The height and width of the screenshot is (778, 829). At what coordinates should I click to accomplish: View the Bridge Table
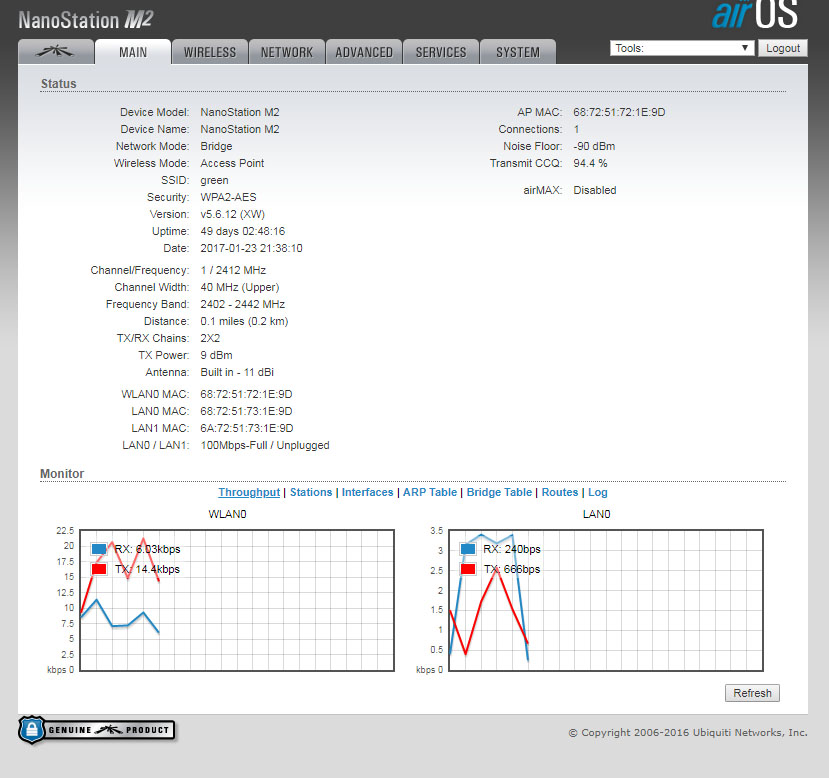[499, 492]
